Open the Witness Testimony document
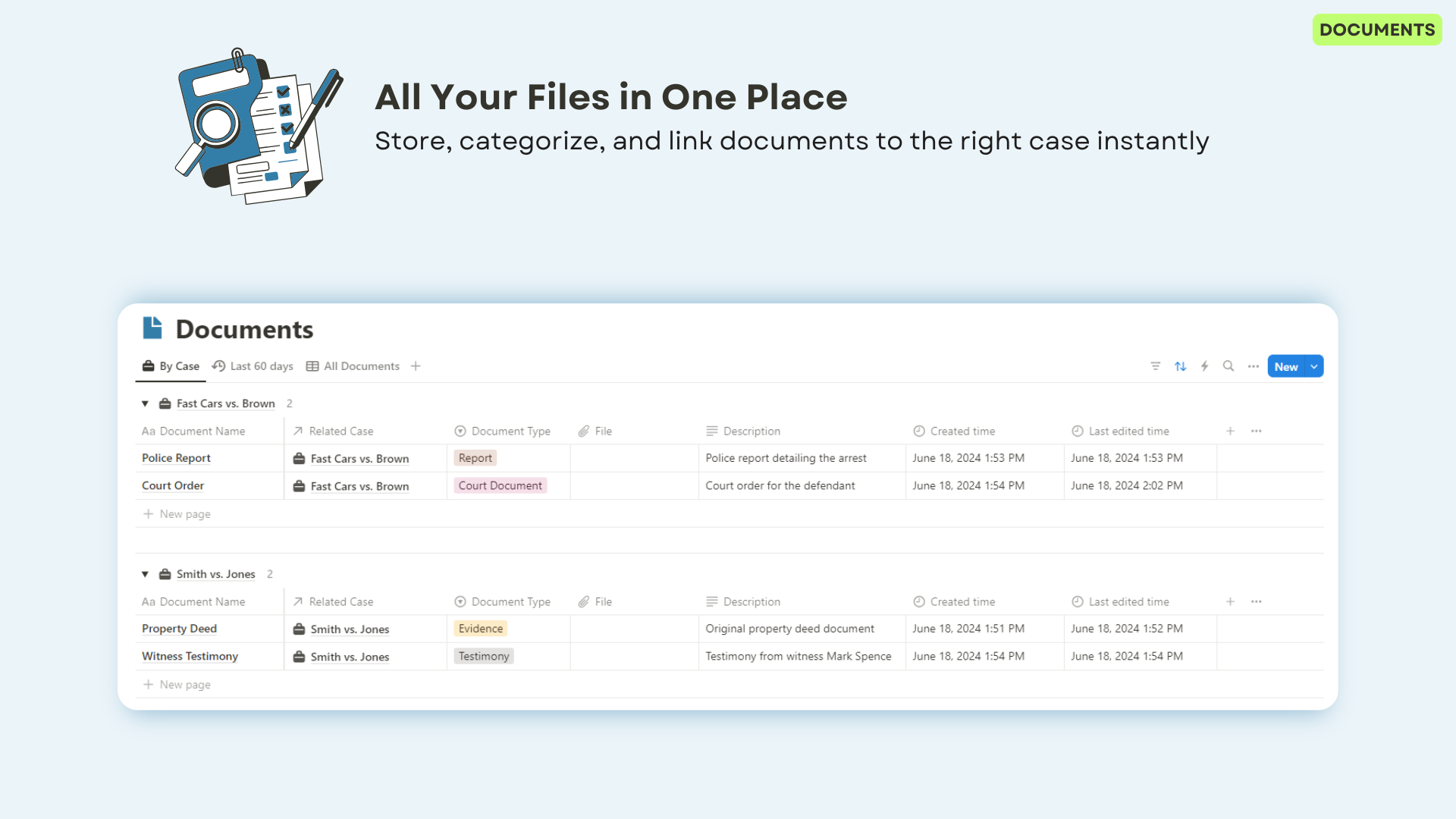Image resolution: width=1456 pixels, height=819 pixels. [x=190, y=656]
